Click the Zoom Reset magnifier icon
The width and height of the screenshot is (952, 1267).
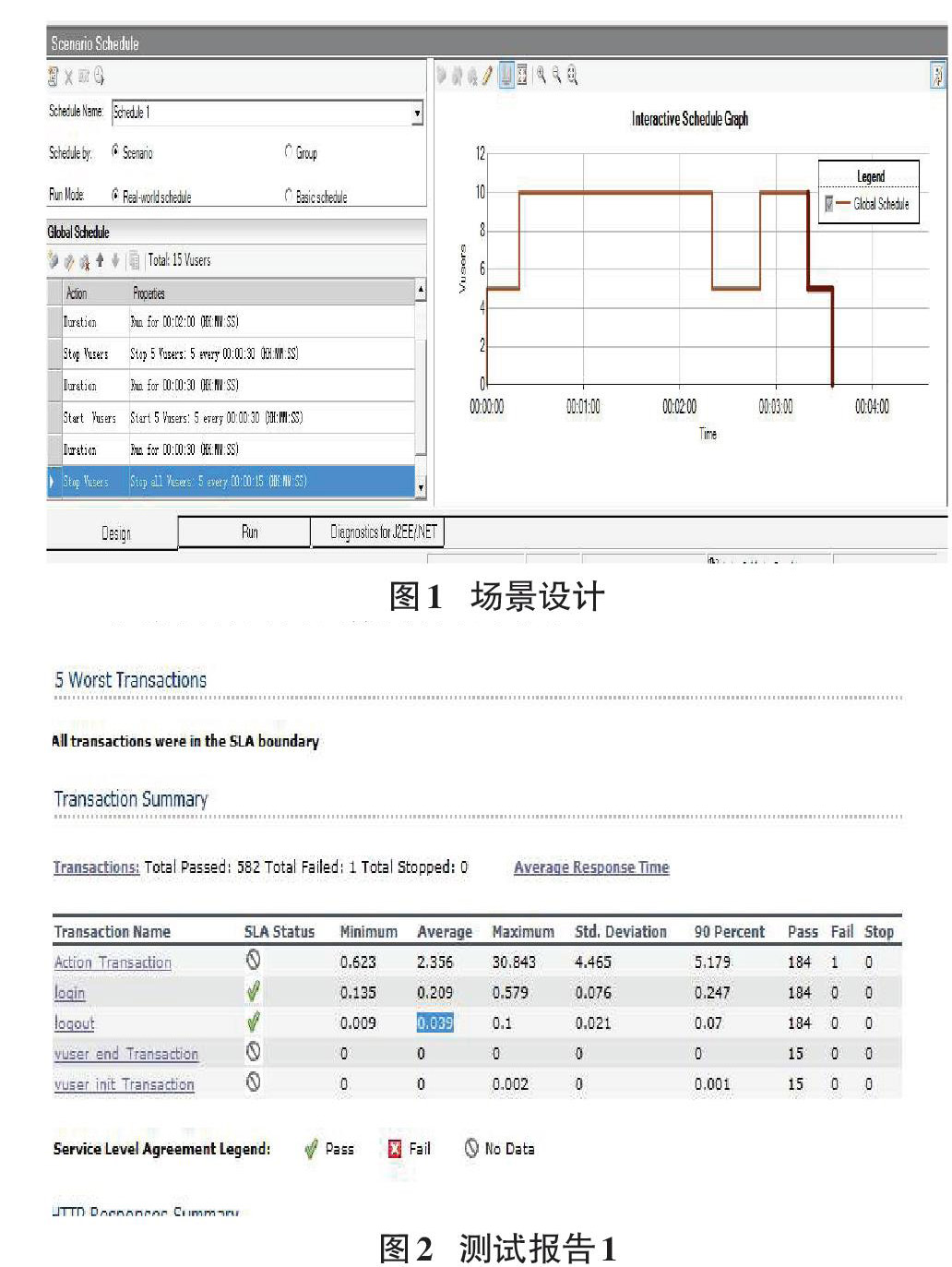pos(573,75)
